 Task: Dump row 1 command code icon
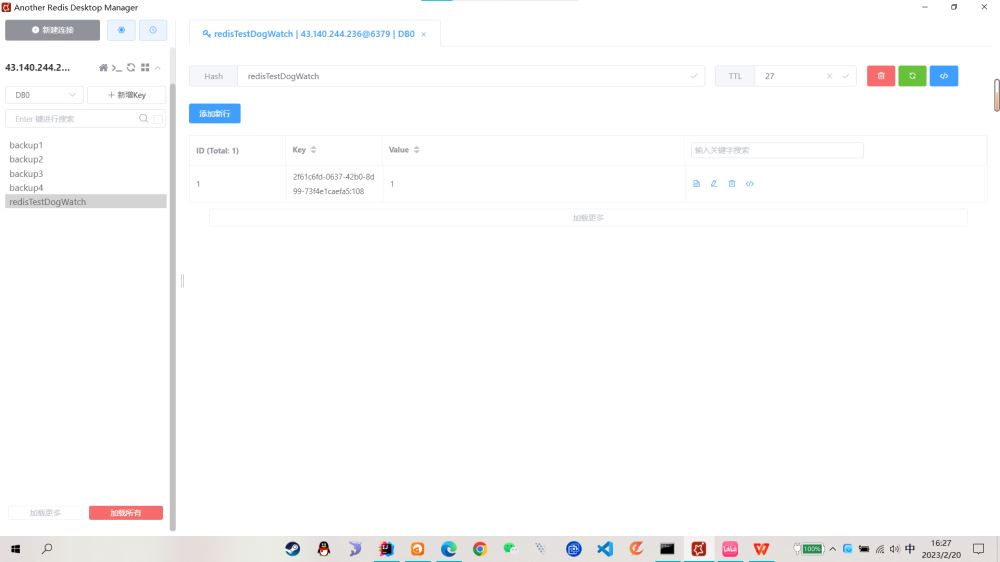tap(749, 184)
